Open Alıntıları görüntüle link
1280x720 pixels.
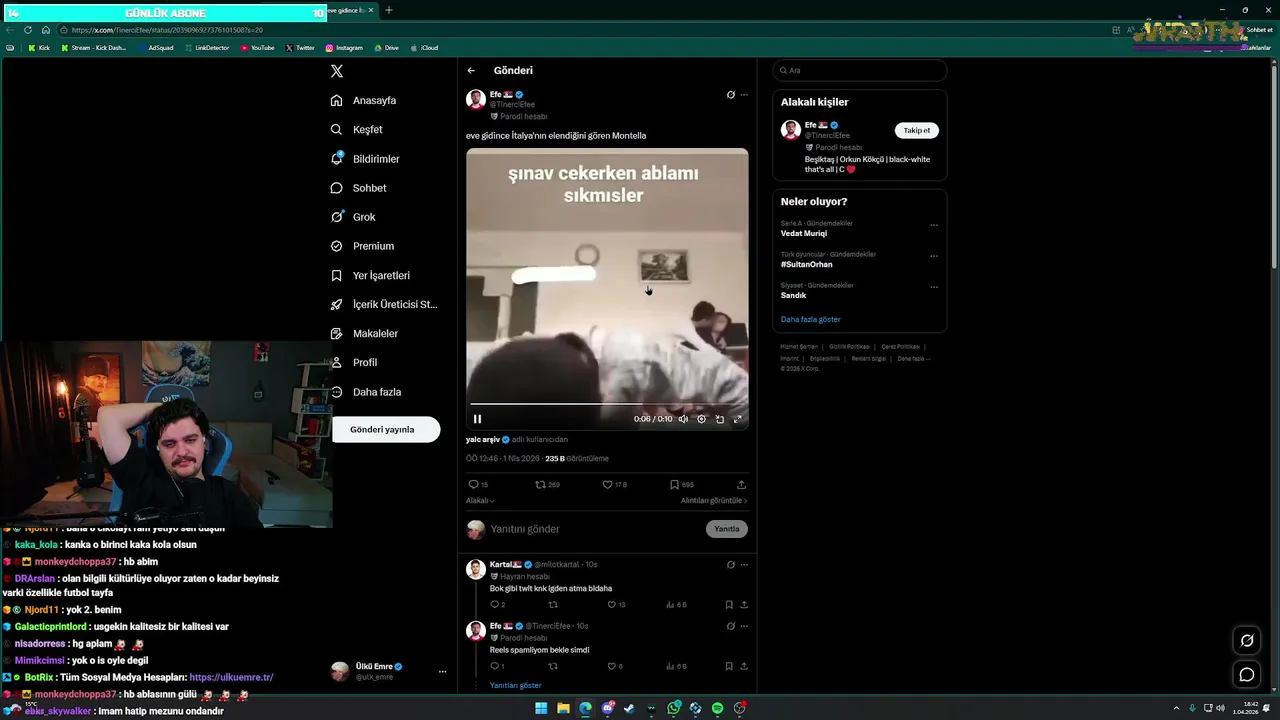pos(714,501)
